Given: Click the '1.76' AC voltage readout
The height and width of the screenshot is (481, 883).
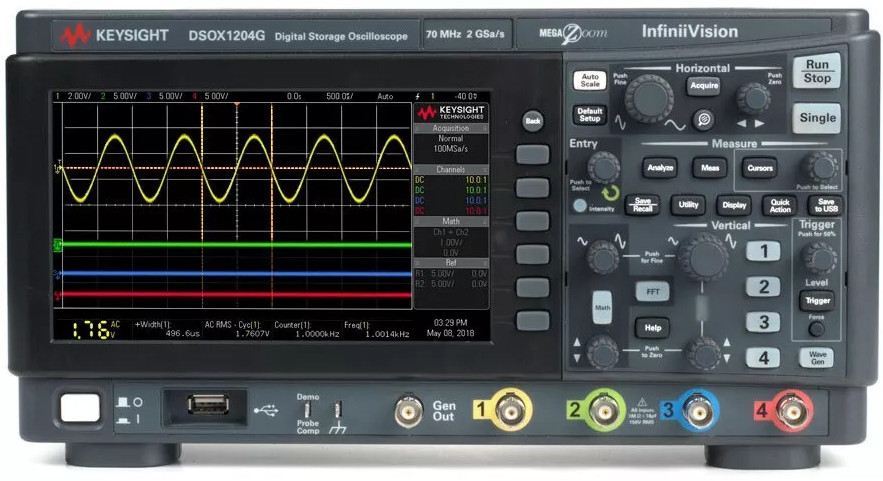Looking at the screenshot, I should click(91, 330).
